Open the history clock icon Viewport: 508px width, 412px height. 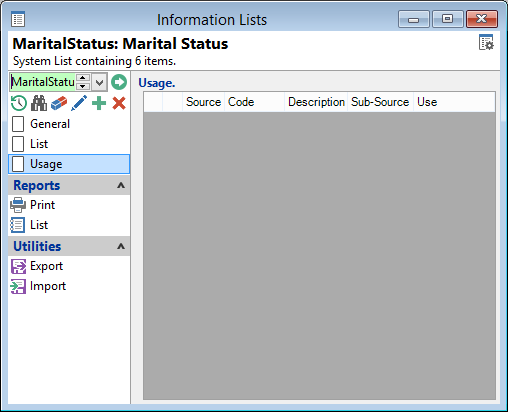pos(19,103)
